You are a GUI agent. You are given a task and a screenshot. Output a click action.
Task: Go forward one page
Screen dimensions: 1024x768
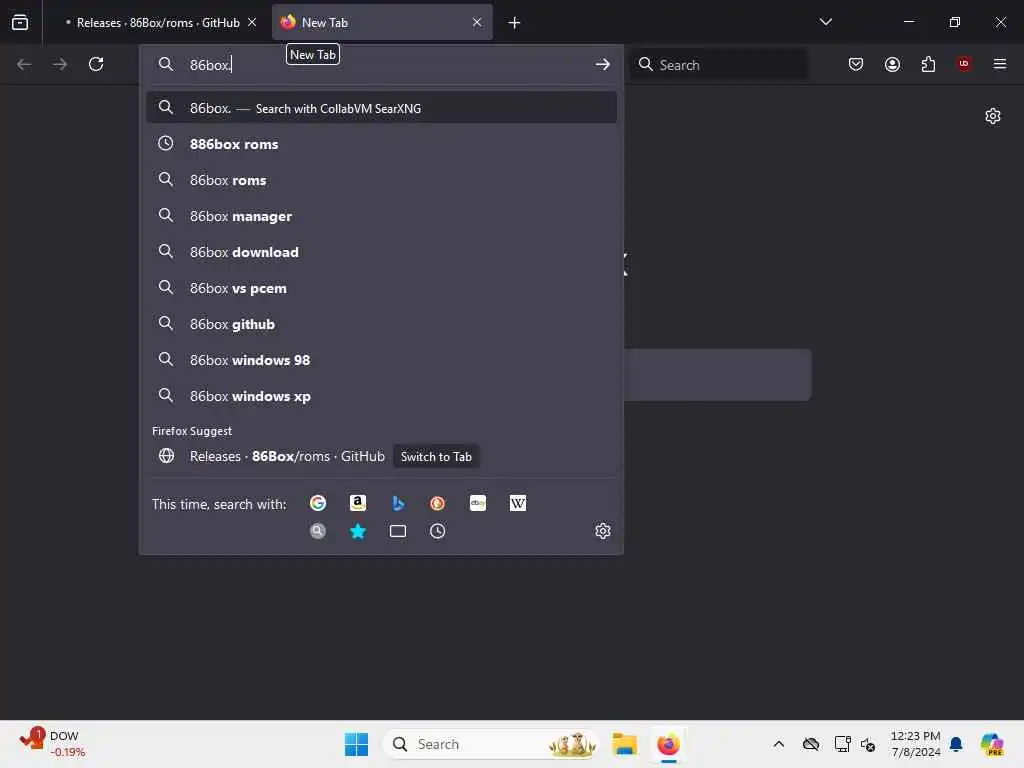click(60, 64)
